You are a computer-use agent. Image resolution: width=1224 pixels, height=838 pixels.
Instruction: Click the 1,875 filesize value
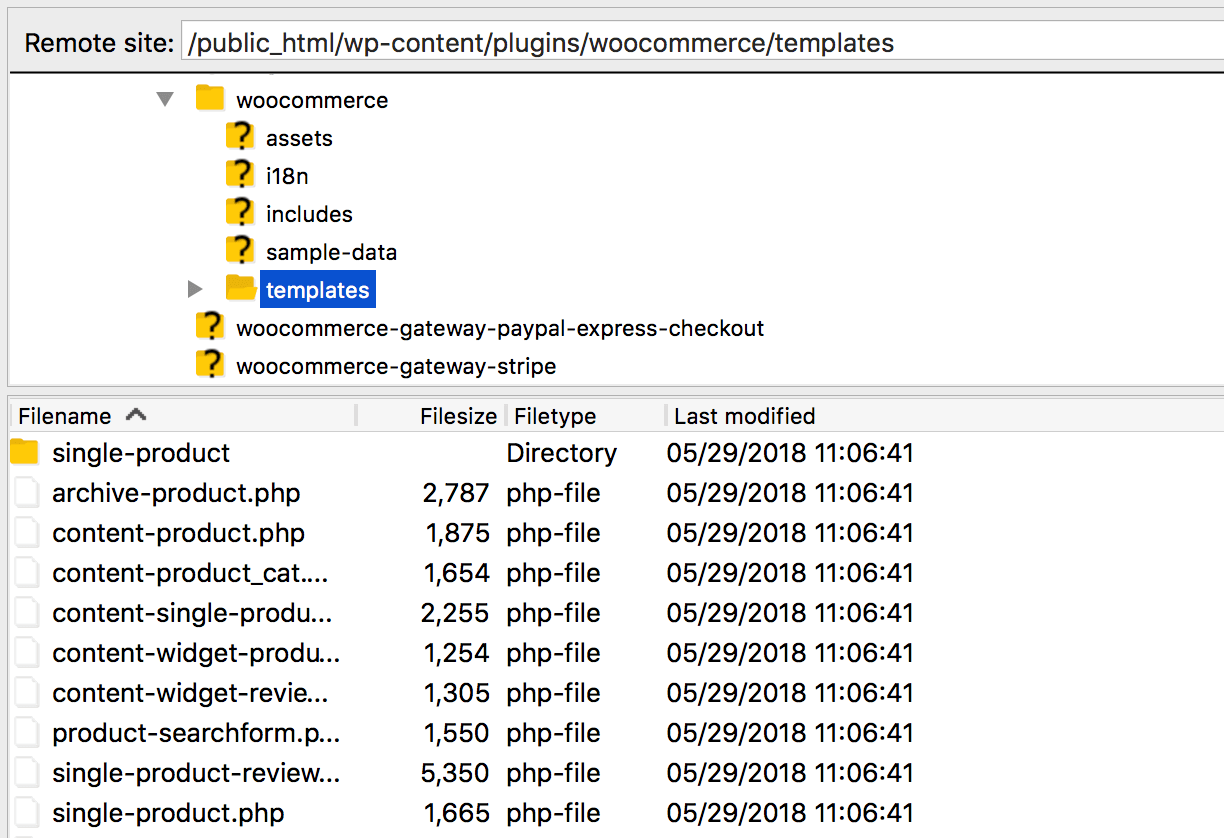tap(458, 533)
